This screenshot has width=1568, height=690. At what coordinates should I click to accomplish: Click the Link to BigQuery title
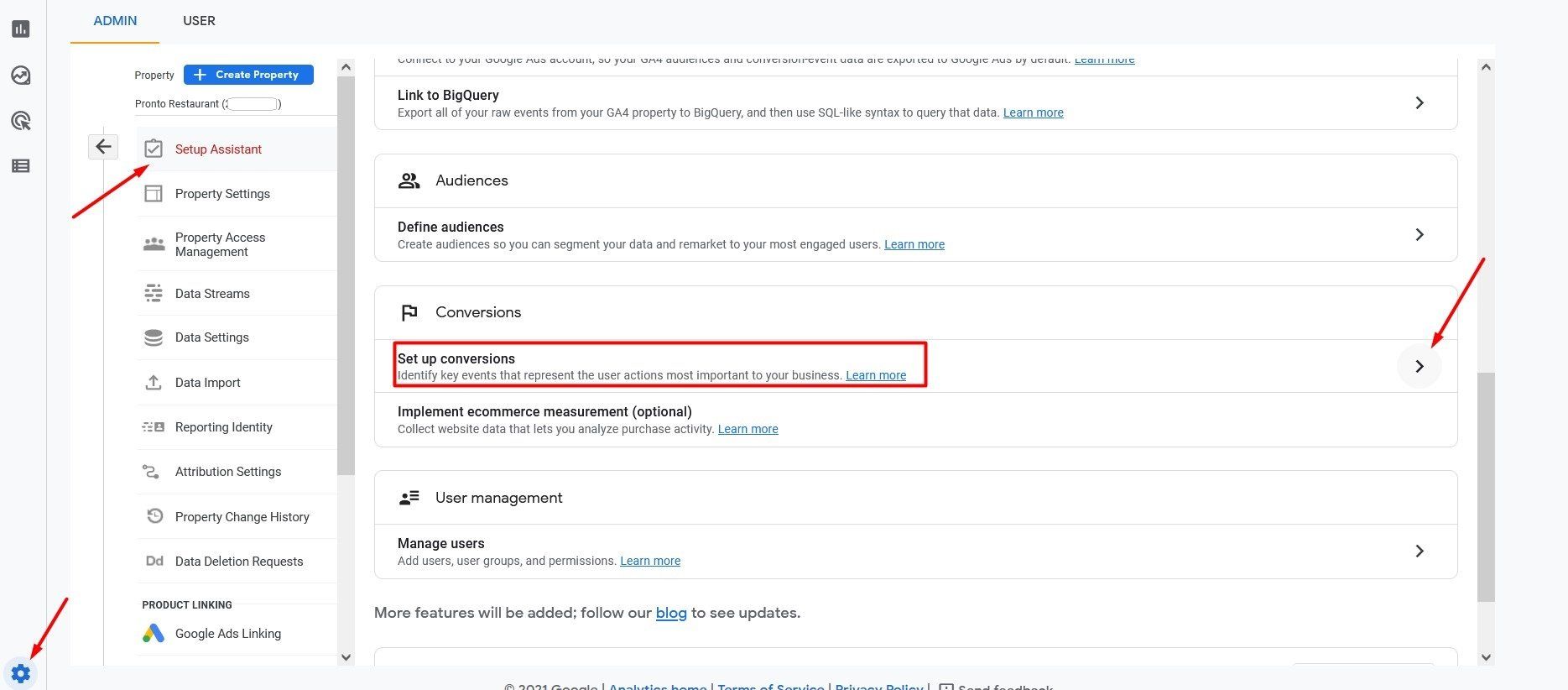point(448,95)
